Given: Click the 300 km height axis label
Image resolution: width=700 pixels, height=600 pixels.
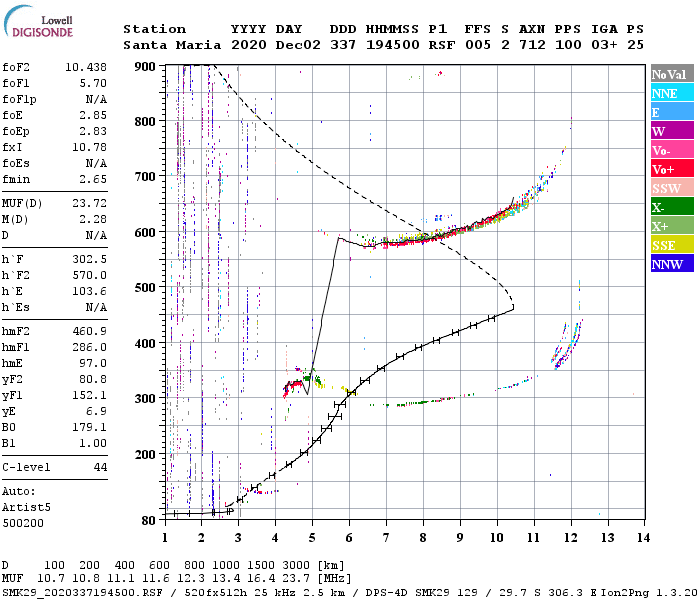Looking at the screenshot, I should tap(145, 398).
